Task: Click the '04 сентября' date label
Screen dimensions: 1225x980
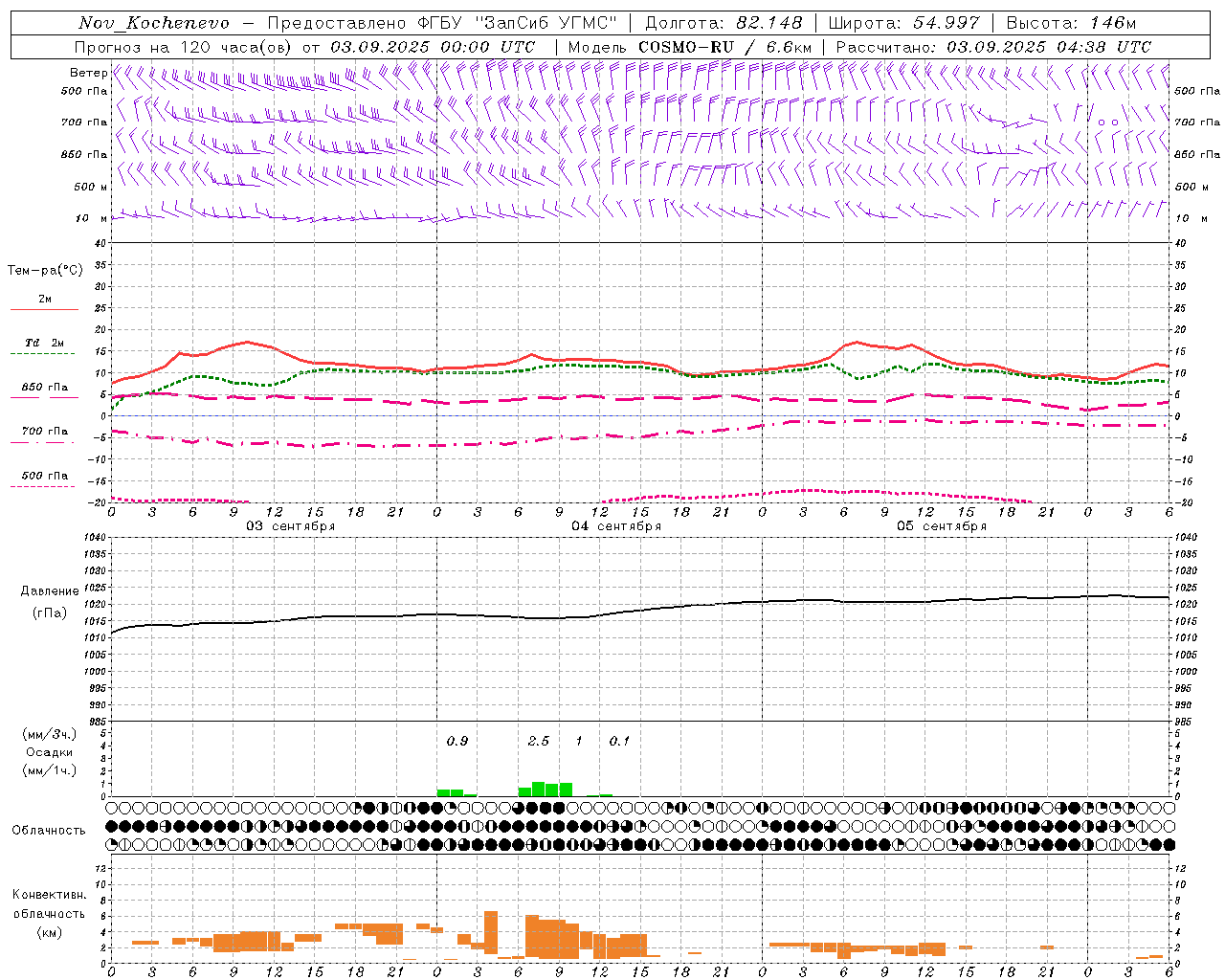Action: pyautogui.click(x=616, y=526)
